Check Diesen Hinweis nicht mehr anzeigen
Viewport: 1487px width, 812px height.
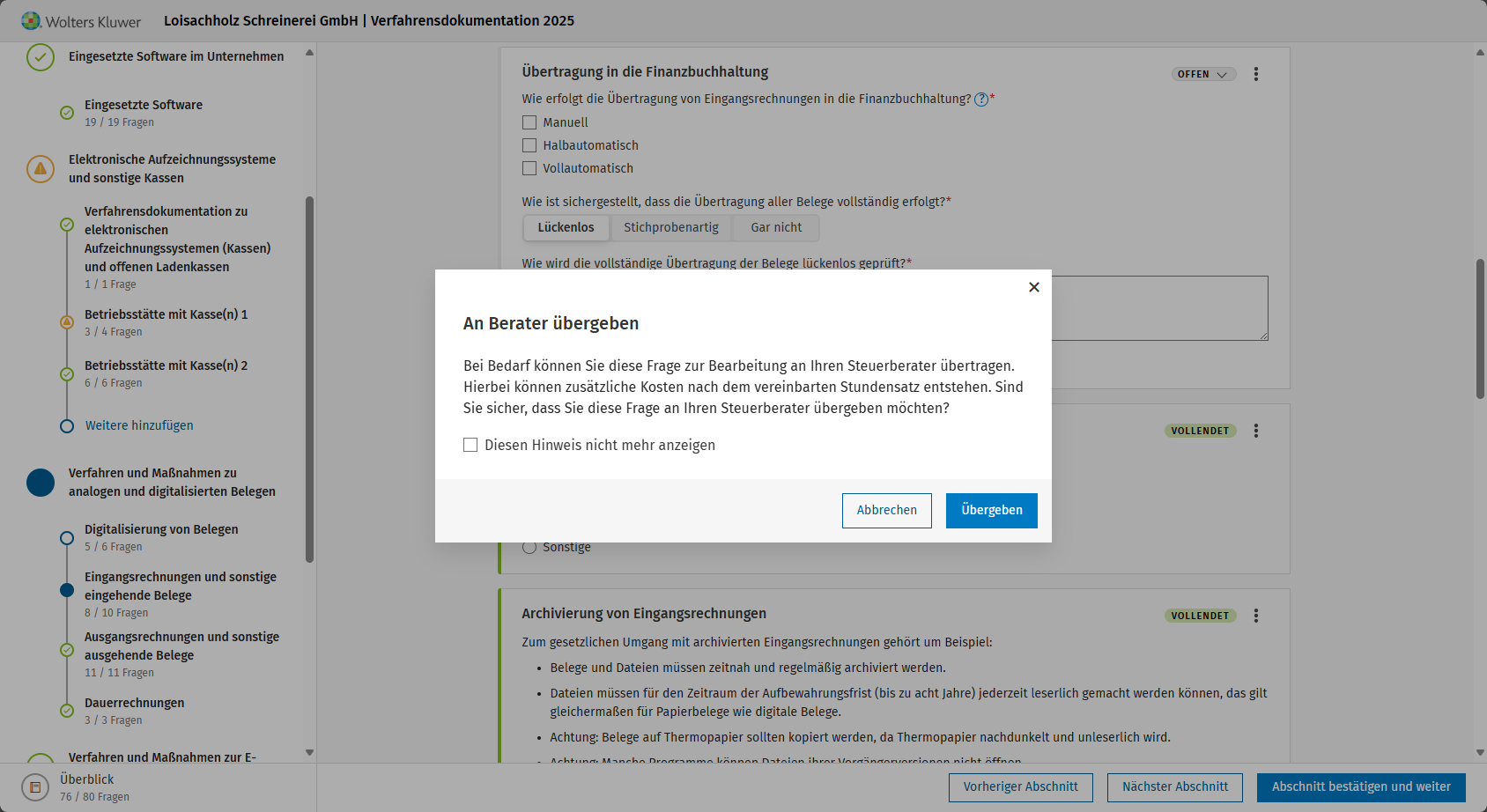pos(470,446)
